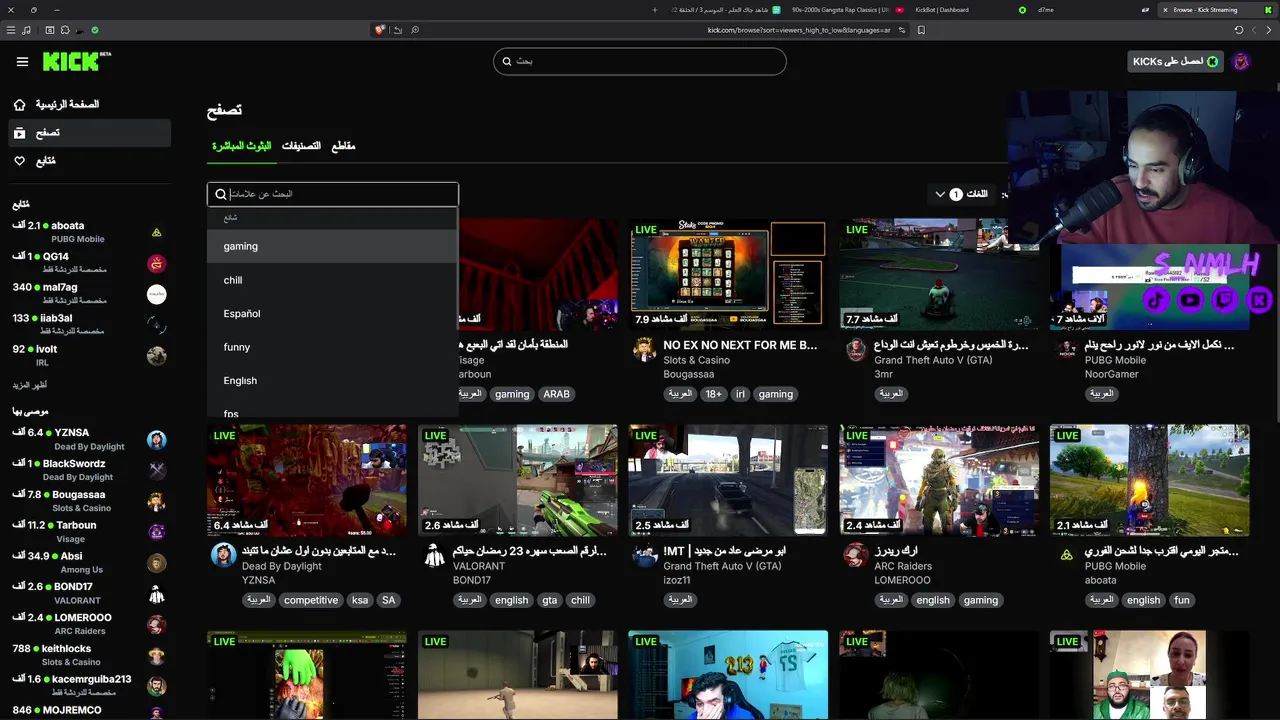Select gaming from tag suggestions list
This screenshot has width=1280, height=720.
[x=332, y=246]
